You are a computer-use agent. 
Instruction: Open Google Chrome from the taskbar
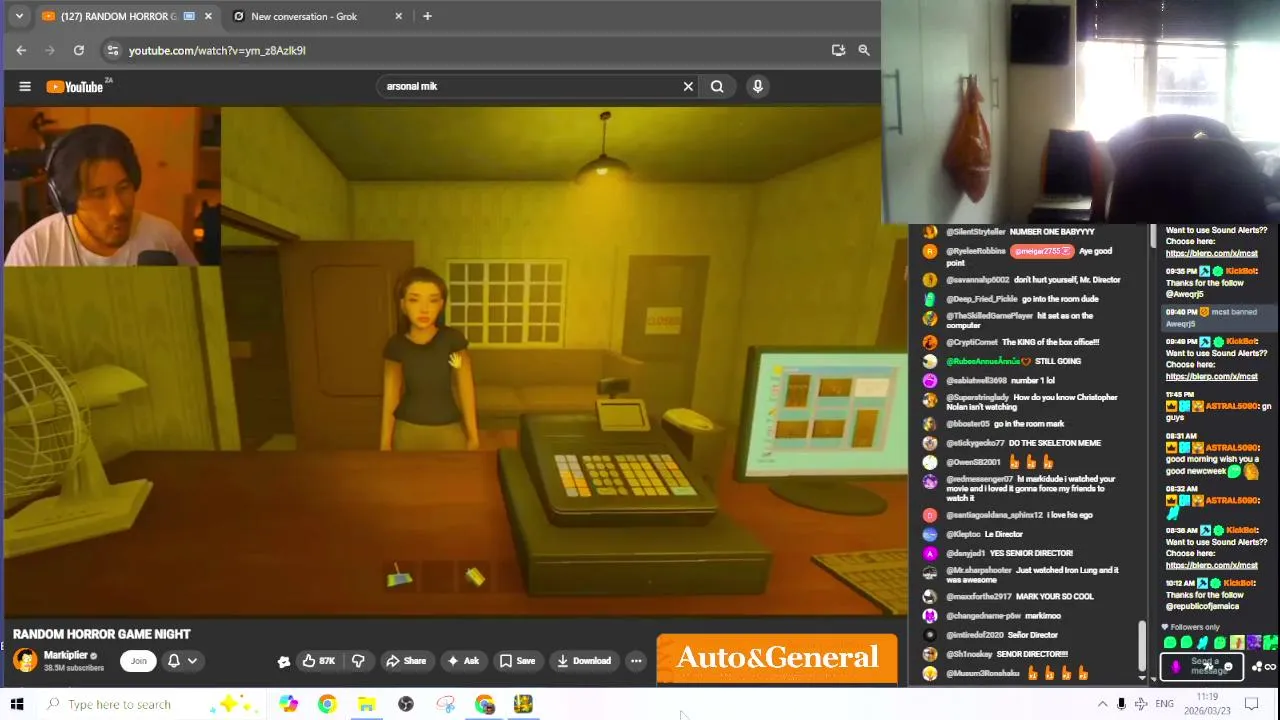click(x=327, y=704)
